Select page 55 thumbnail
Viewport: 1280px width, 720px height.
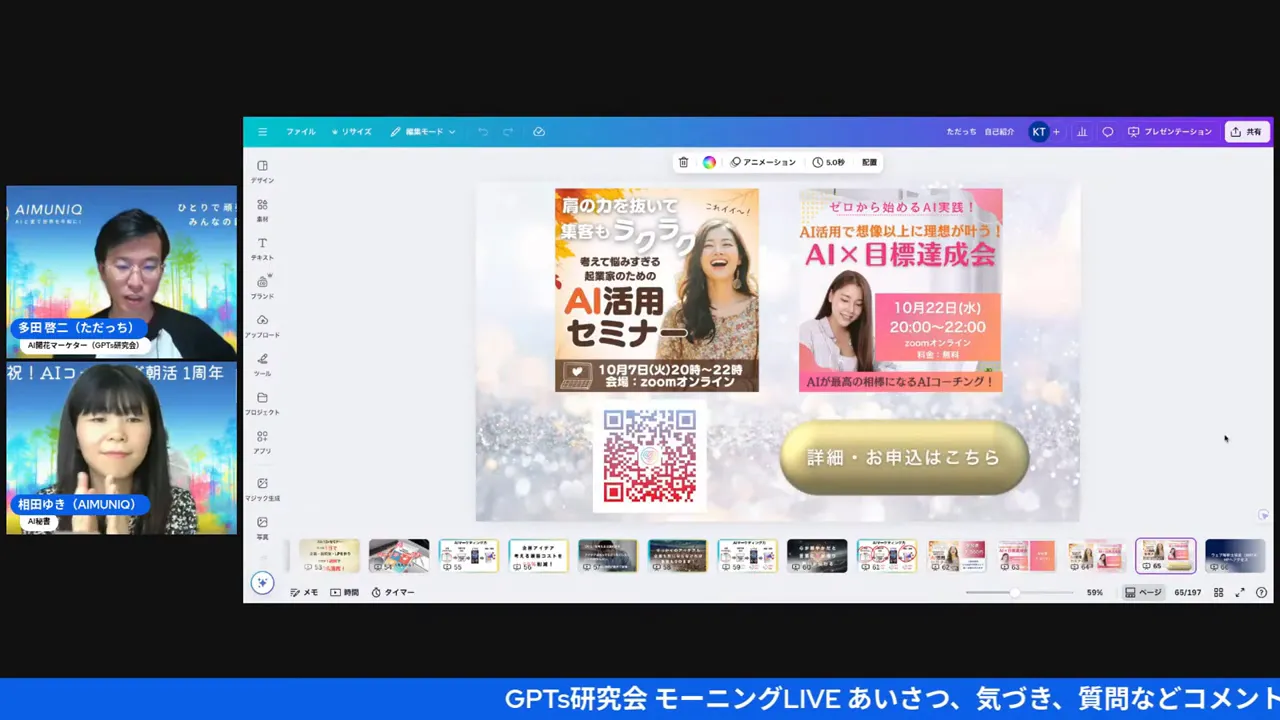tap(468, 556)
